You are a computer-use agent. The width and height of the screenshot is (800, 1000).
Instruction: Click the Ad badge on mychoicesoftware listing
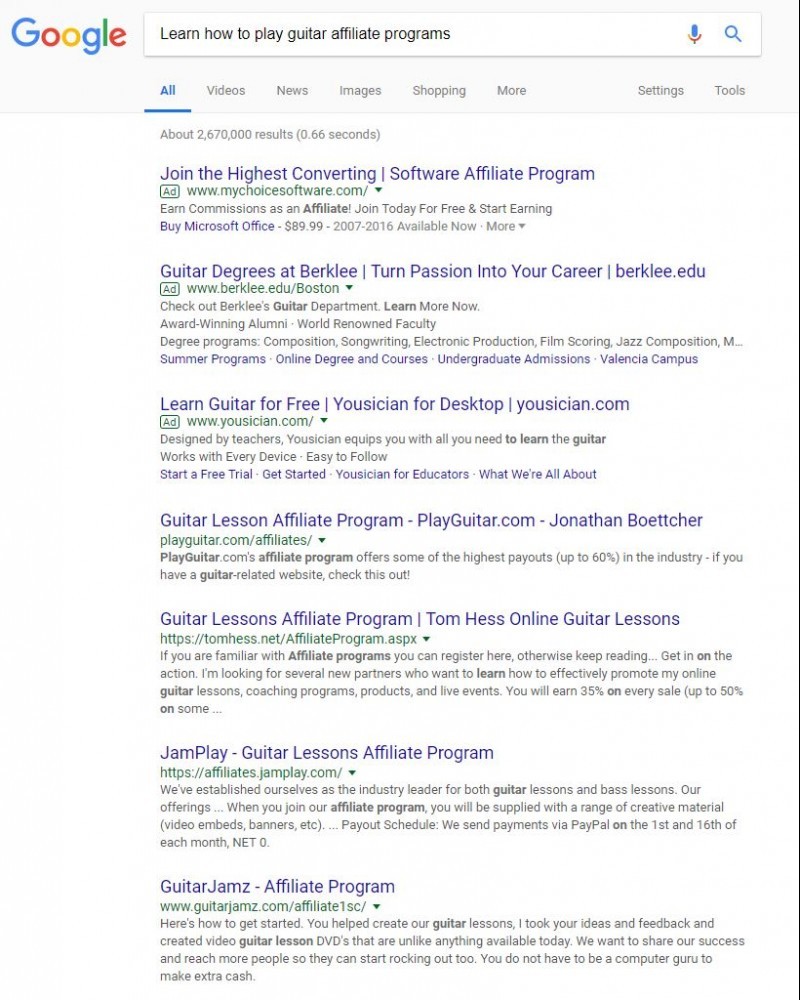pos(170,191)
